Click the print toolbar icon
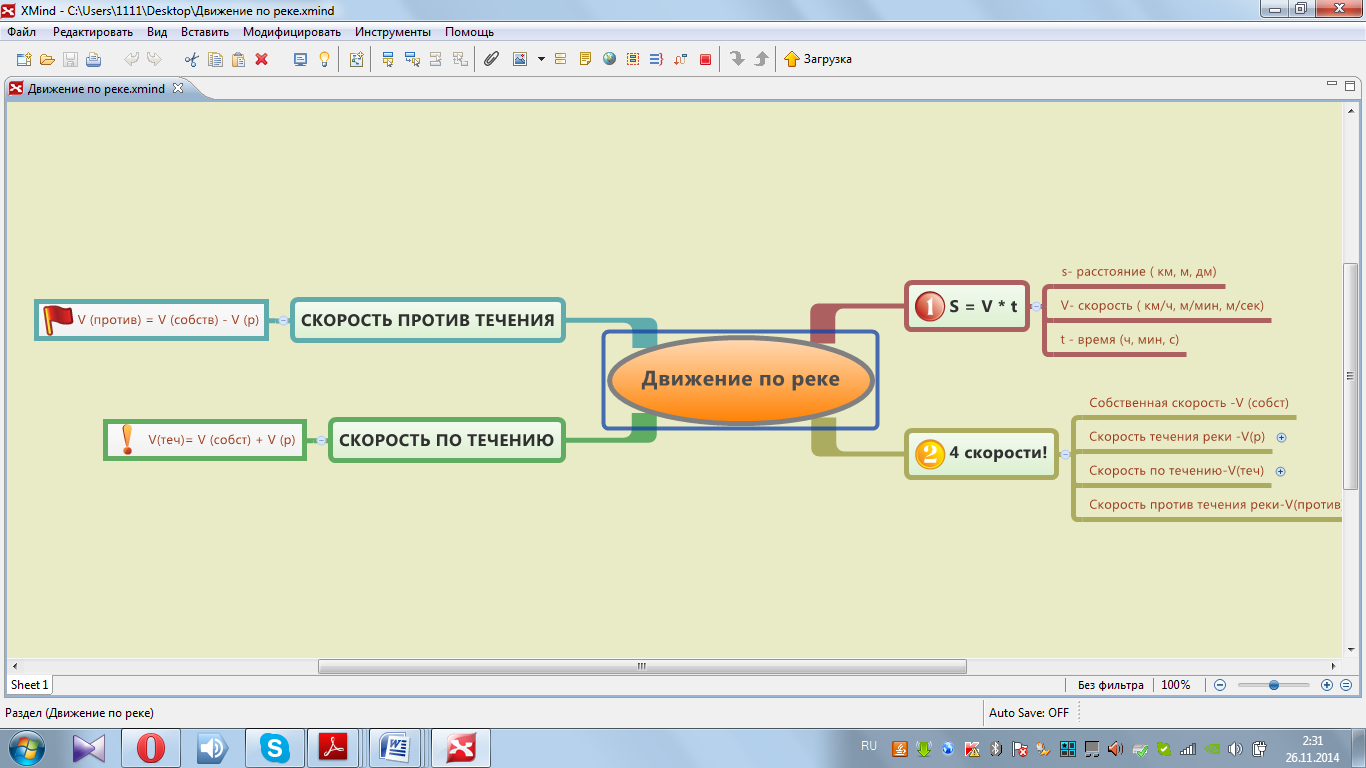The width and height of the screenshot is (1366, 768). click(94, 59)
